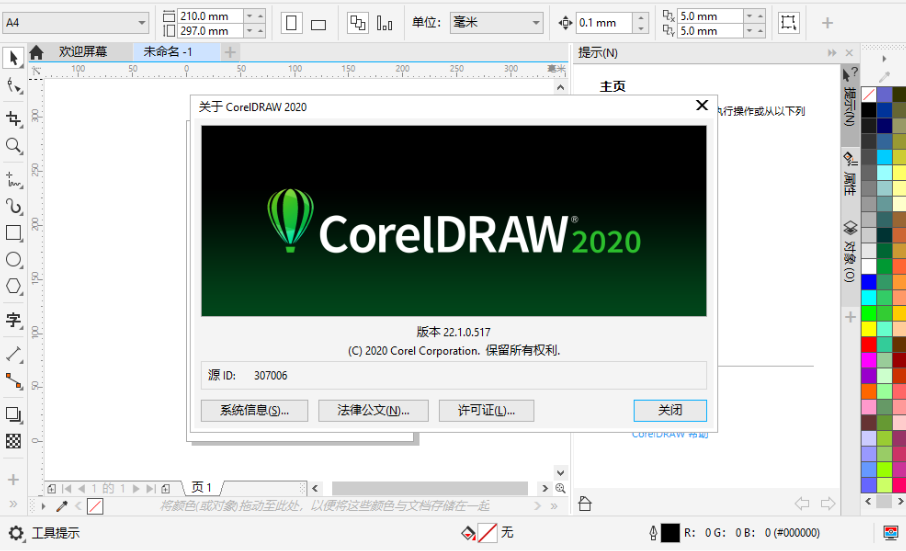Set page to landscape orientation

coord(318,23)
